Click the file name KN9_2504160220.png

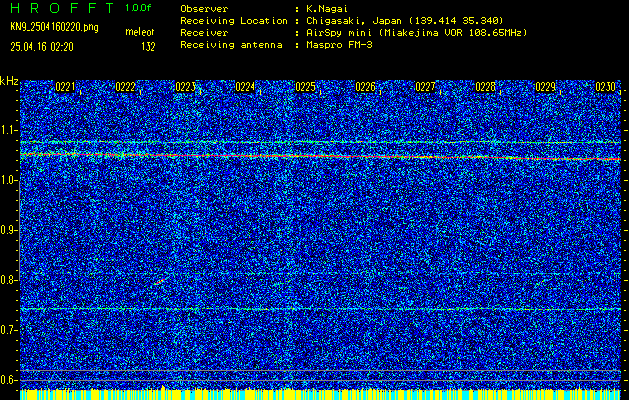[x=54, y=27]
